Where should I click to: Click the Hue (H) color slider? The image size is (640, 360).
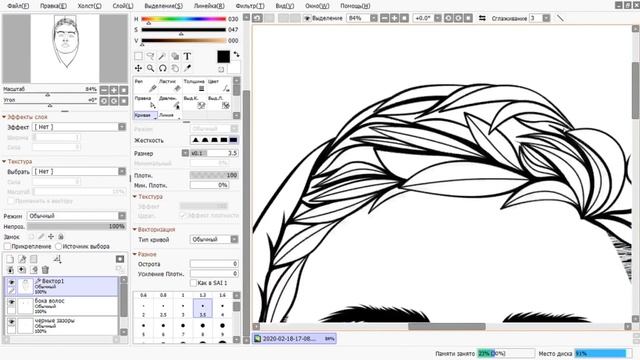184,19
